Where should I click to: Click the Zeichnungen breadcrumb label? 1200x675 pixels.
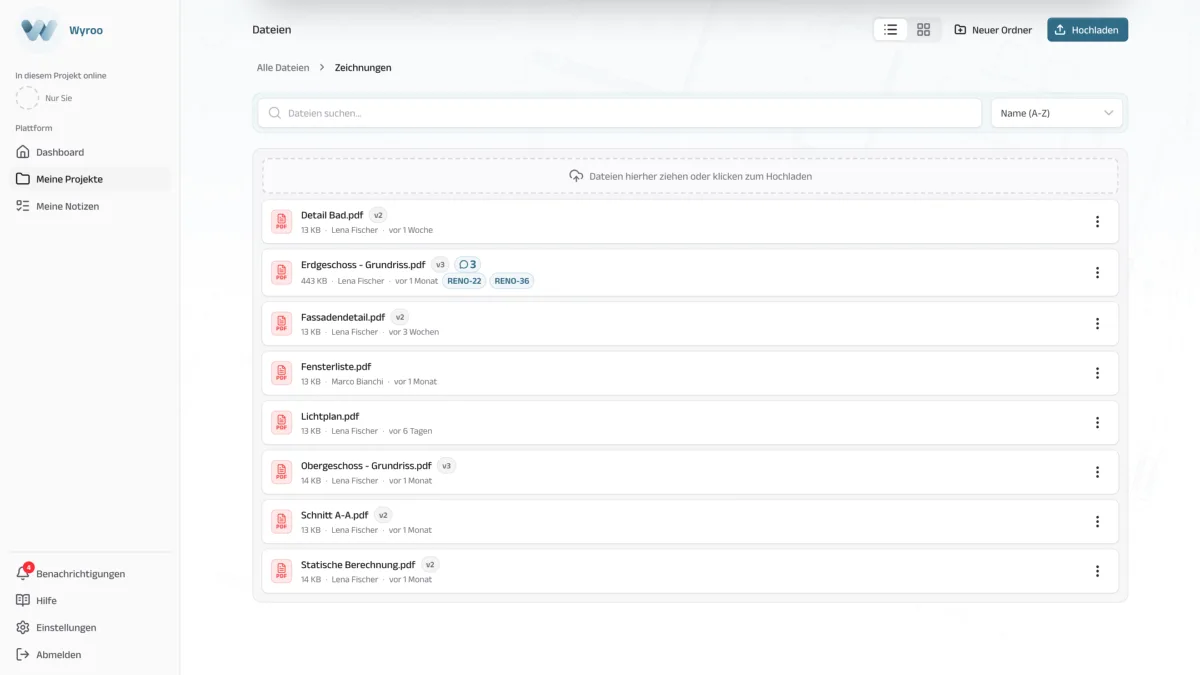[x=363, y=68]
